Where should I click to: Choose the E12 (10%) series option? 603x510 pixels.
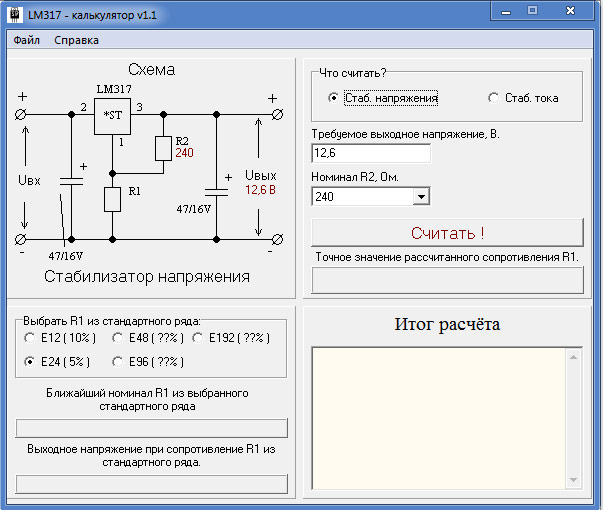[x=31, y=338]
